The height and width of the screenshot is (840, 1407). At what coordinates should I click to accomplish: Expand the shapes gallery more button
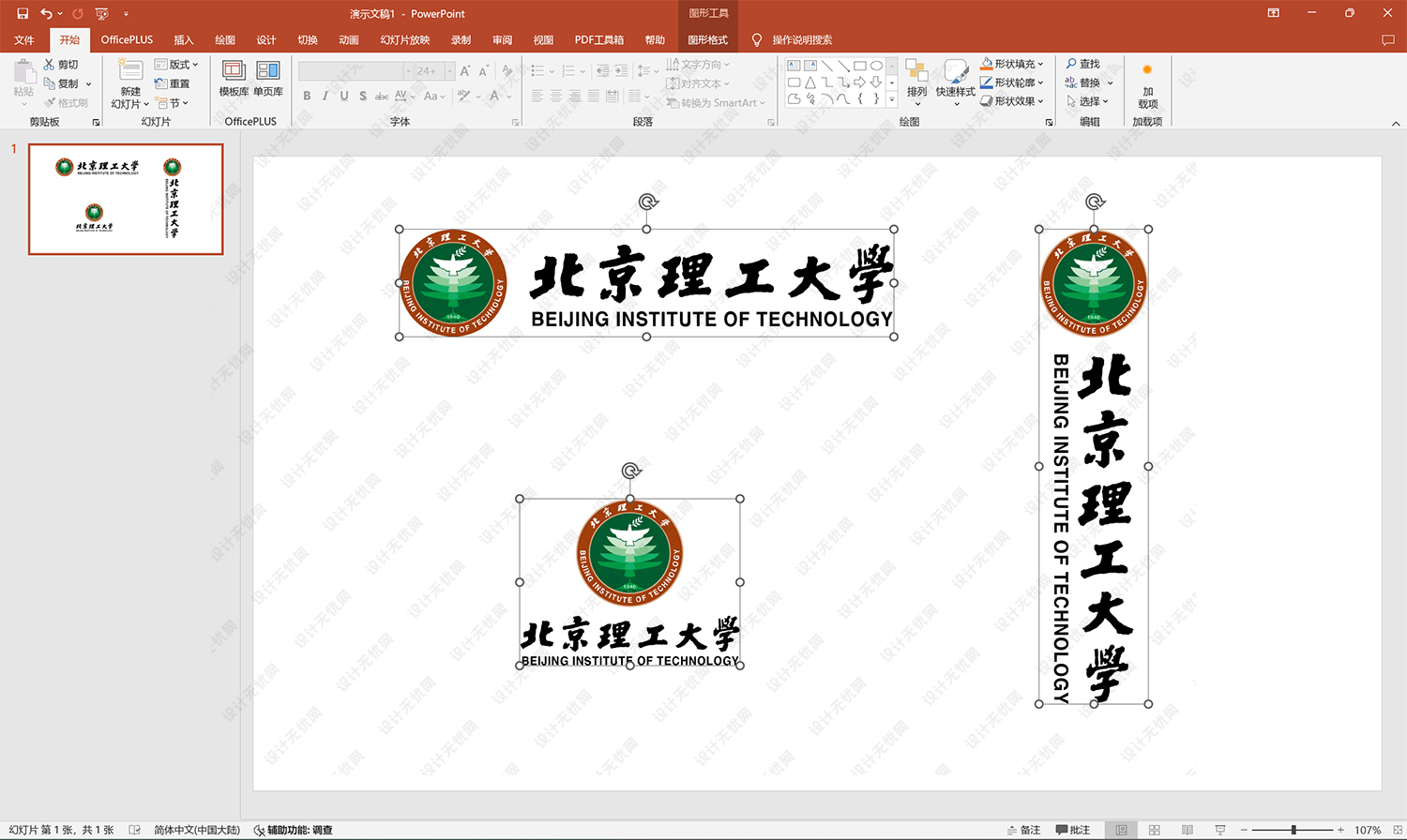pyautogui.click(x=892, y=99)
